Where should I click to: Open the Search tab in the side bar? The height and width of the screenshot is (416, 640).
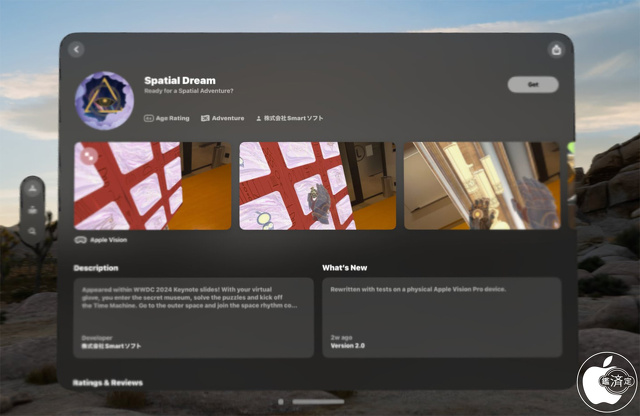pos(32,231)
